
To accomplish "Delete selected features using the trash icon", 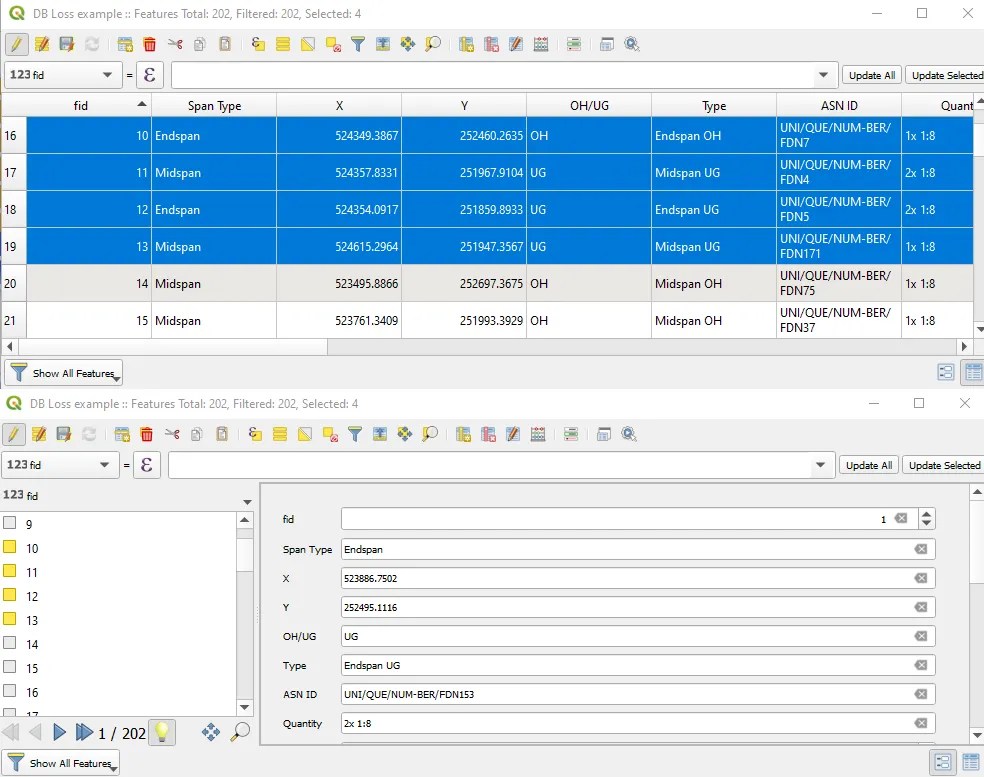I will coord(152,44).
